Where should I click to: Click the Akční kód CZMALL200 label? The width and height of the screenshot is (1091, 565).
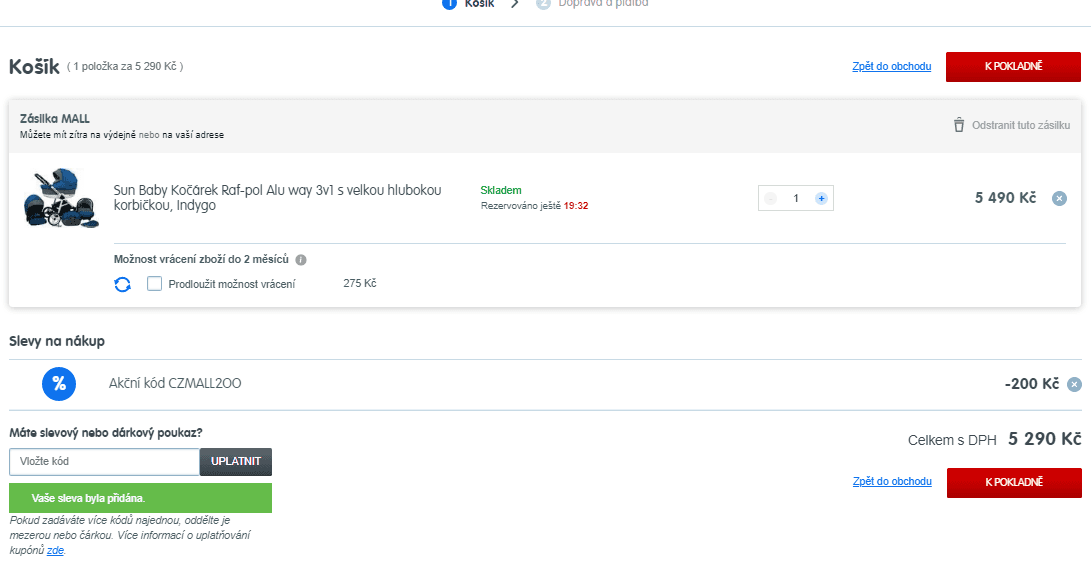pos(175,383)
